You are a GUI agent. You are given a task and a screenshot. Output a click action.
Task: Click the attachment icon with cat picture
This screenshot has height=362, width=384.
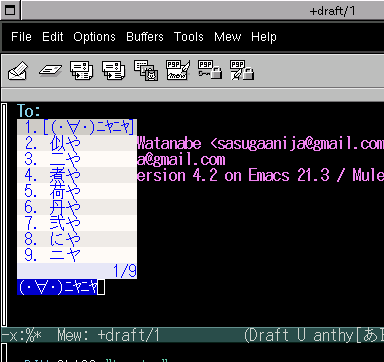pos(146,70)
